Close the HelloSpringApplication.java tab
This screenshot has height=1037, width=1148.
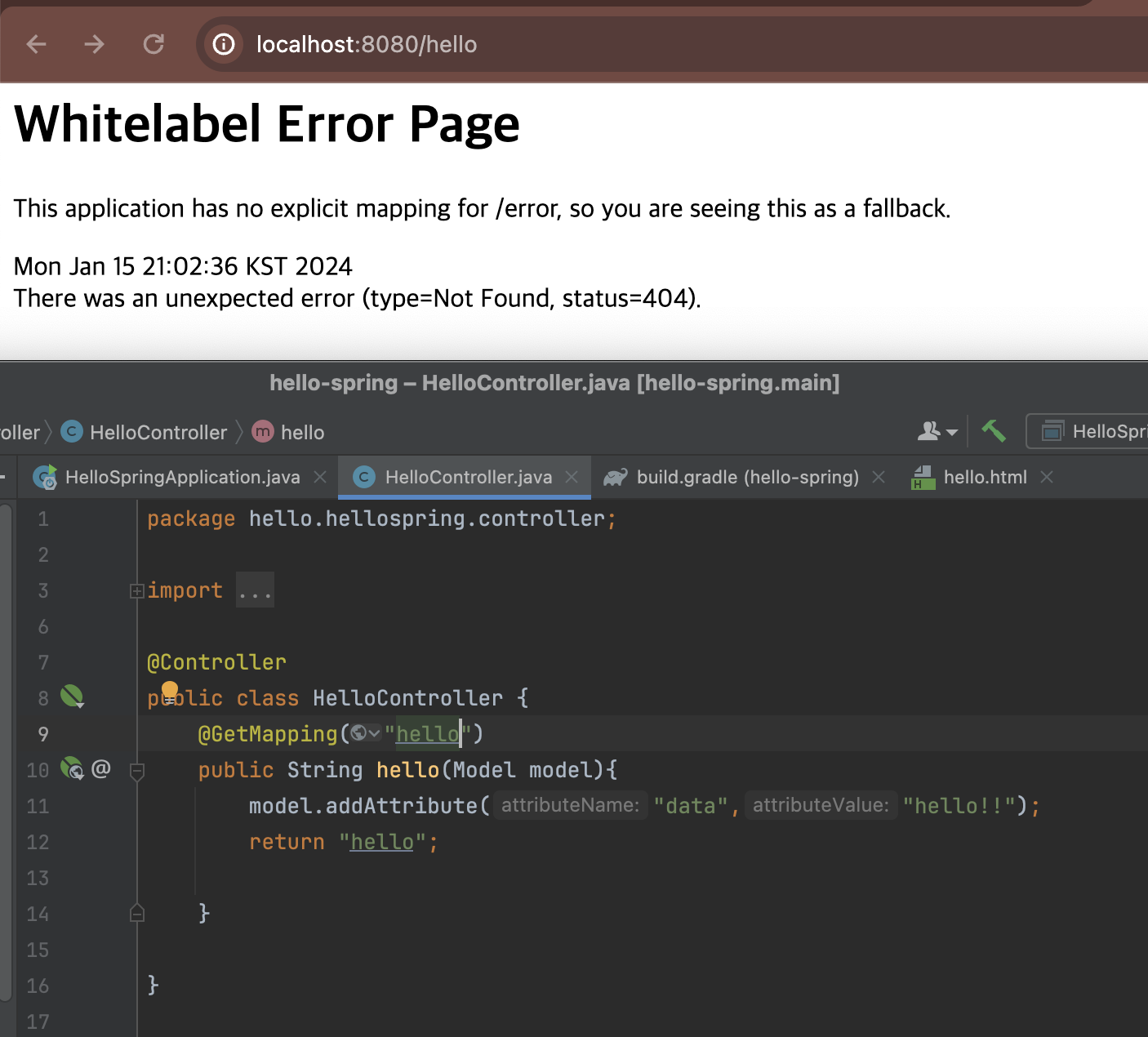pos(321,477)
